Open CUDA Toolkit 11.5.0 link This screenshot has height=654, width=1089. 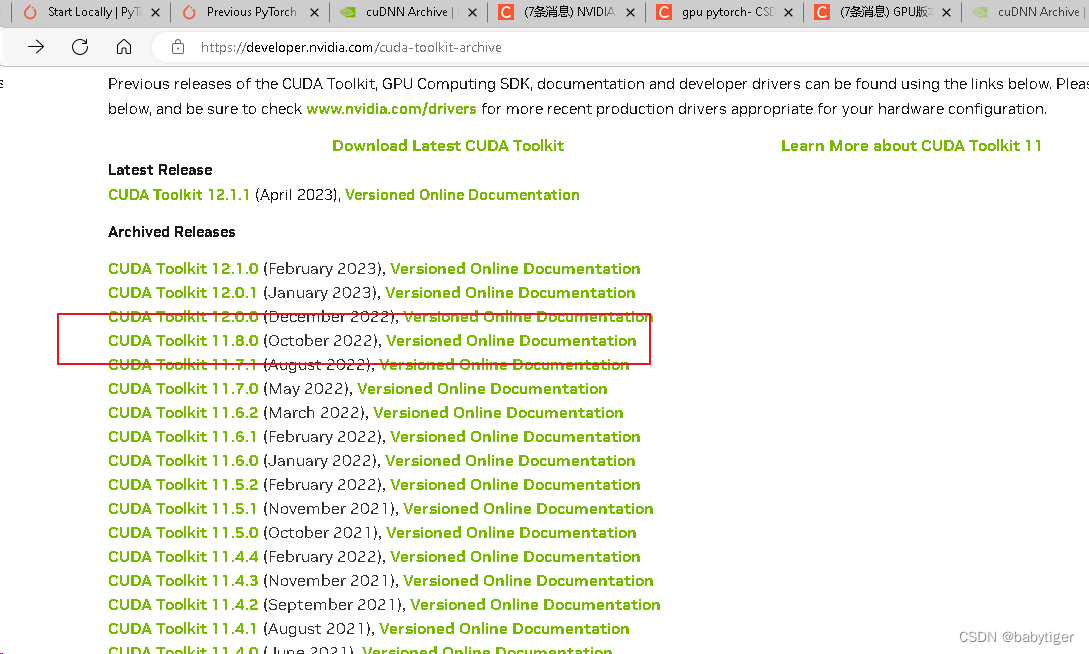point(183,533)
